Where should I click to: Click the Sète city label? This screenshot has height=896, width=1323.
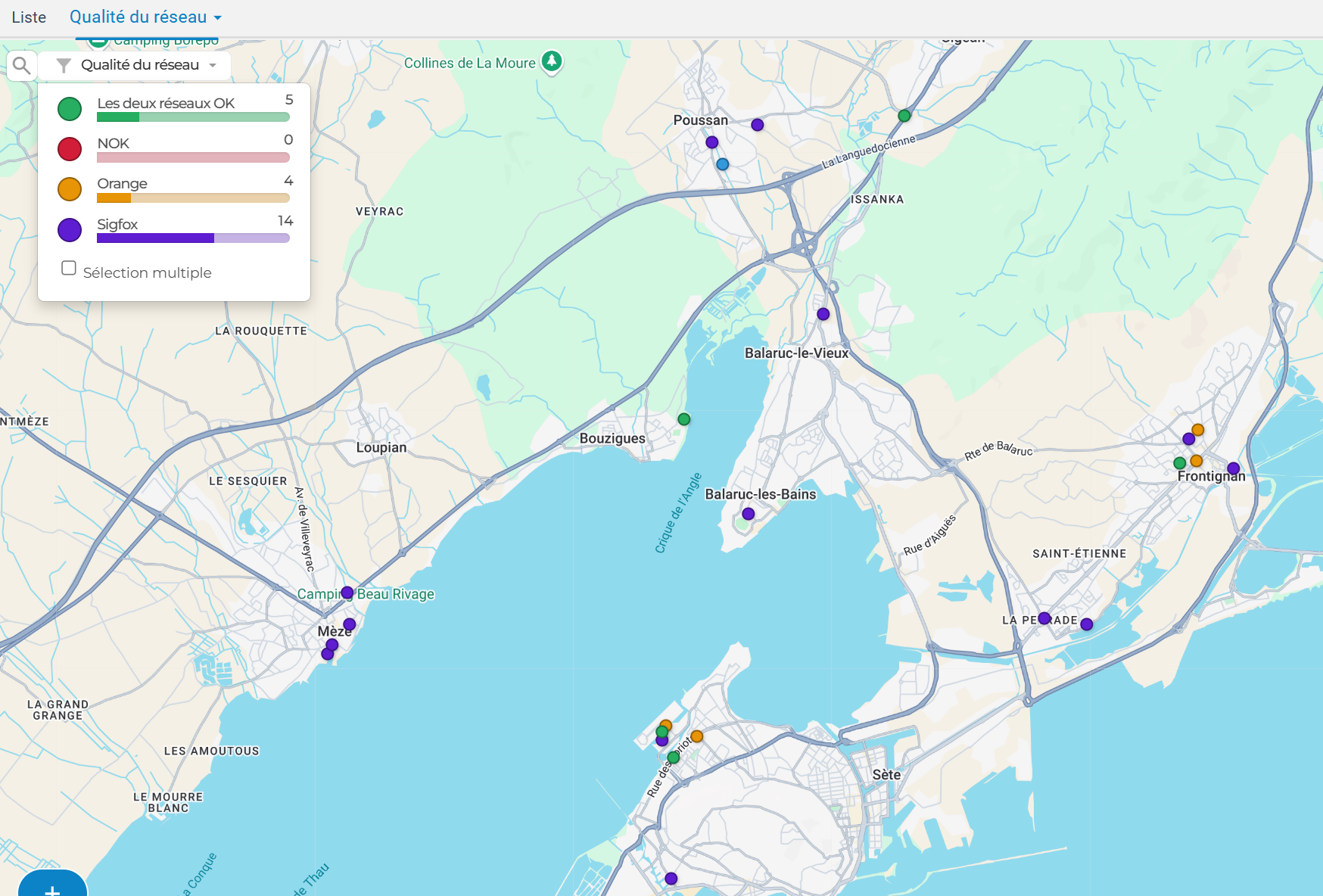886,775
